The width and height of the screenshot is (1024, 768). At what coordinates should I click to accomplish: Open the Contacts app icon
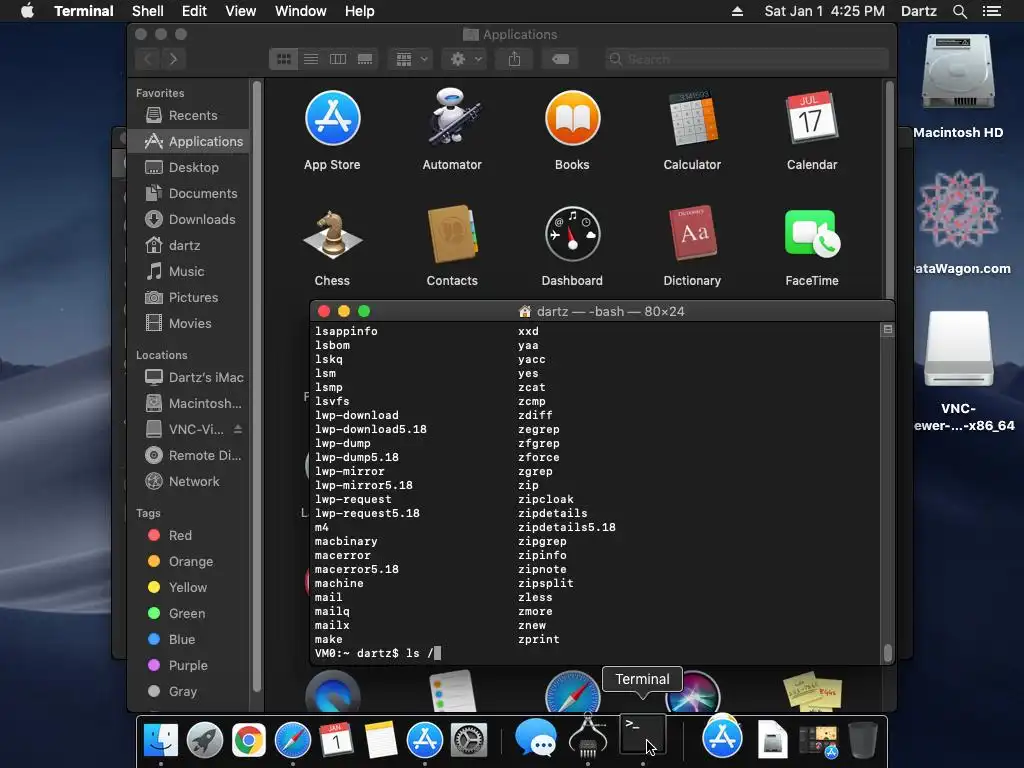click(x=452, y=234)
